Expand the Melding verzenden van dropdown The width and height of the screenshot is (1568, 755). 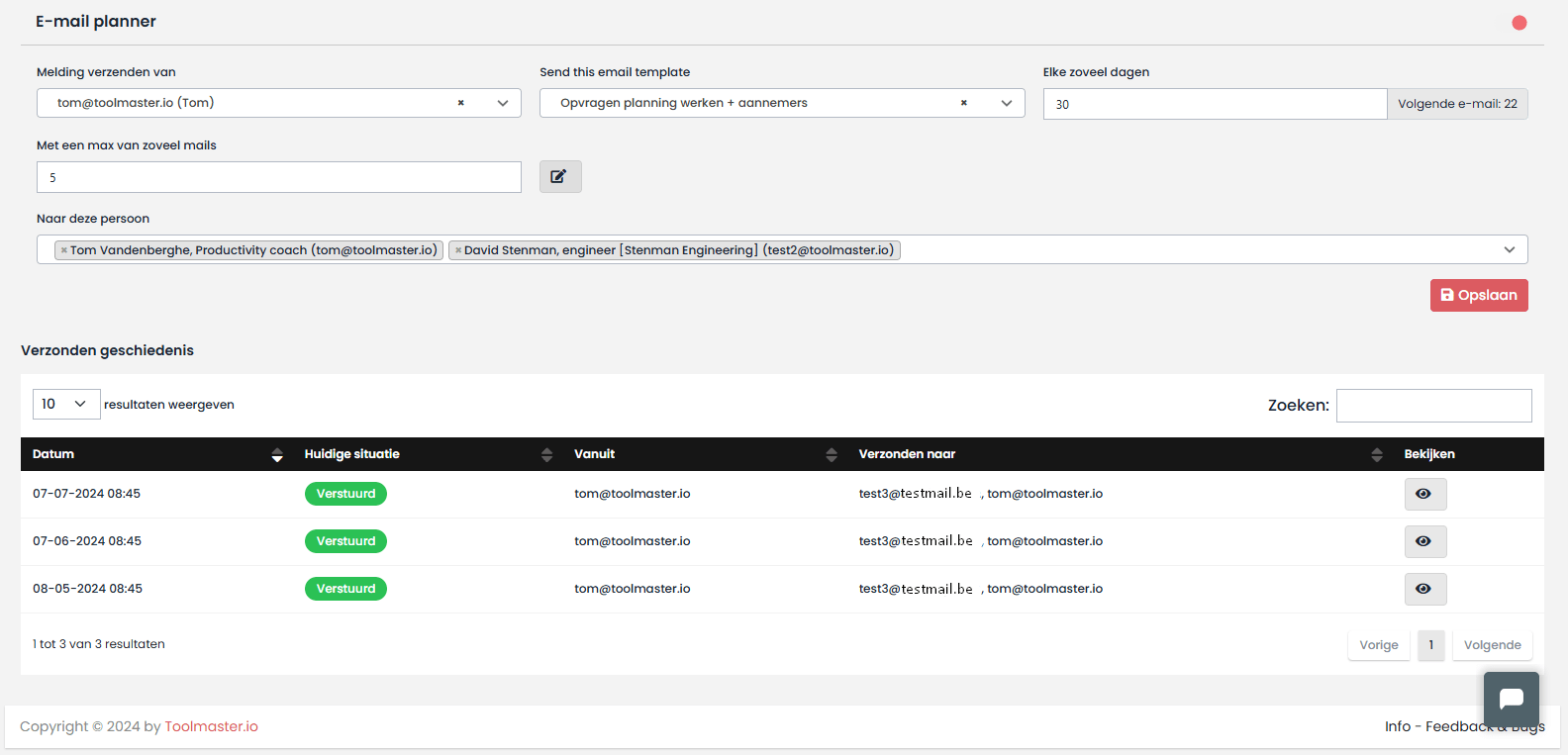coord(503,103)
